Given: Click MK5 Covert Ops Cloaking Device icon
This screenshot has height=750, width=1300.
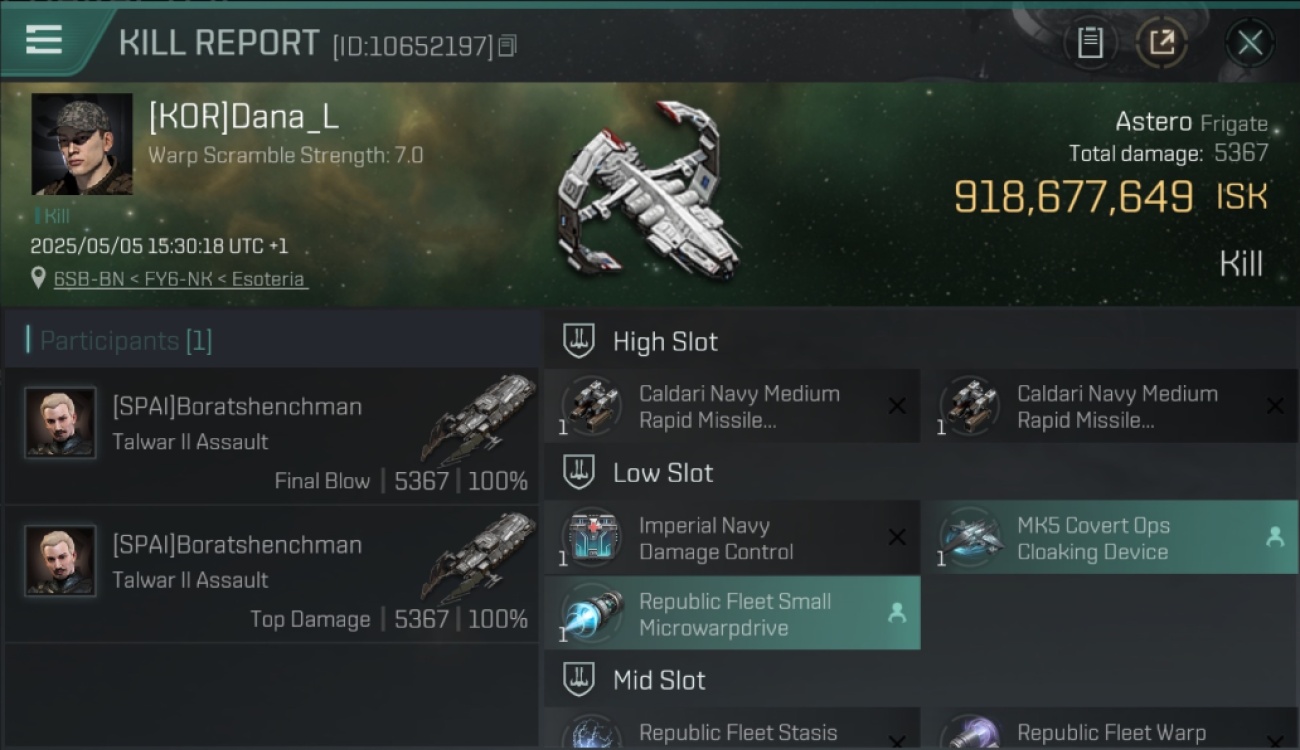Looking at the screenshot, I should [970, 538].
